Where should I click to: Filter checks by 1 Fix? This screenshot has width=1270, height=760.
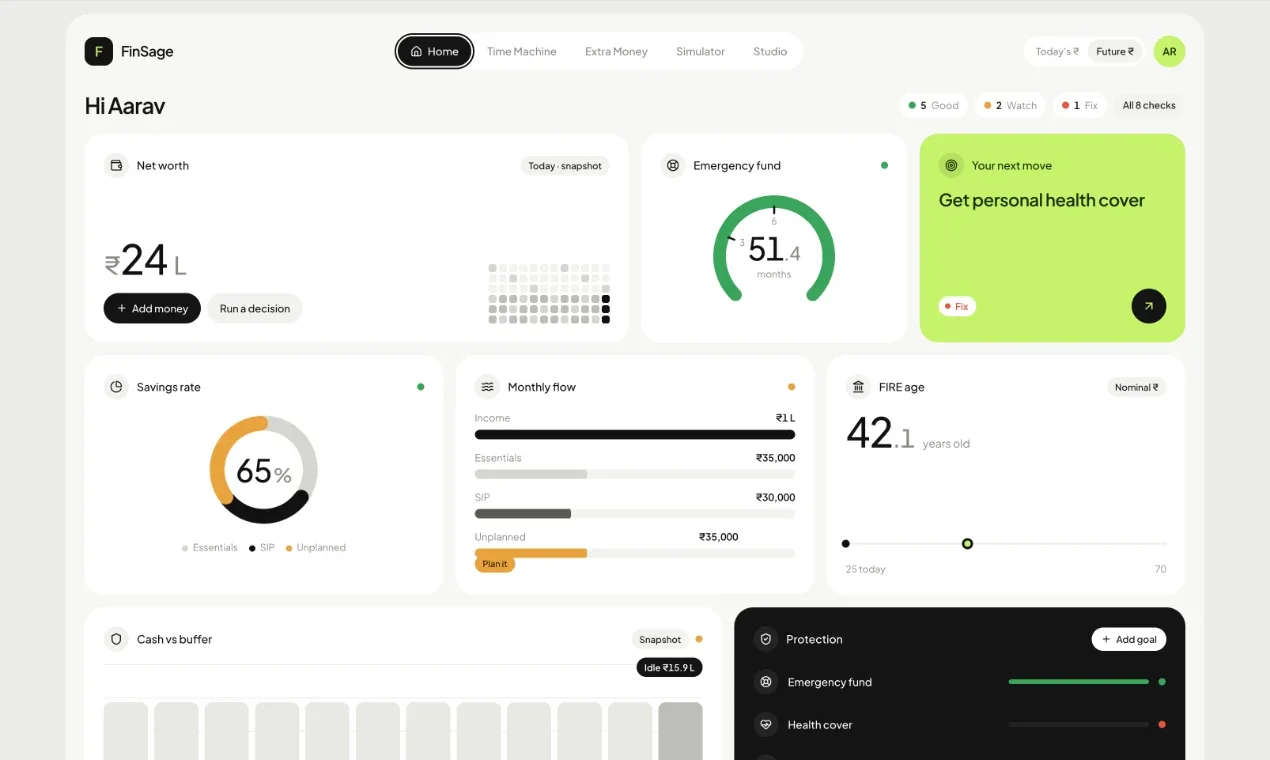(1080, 105)
